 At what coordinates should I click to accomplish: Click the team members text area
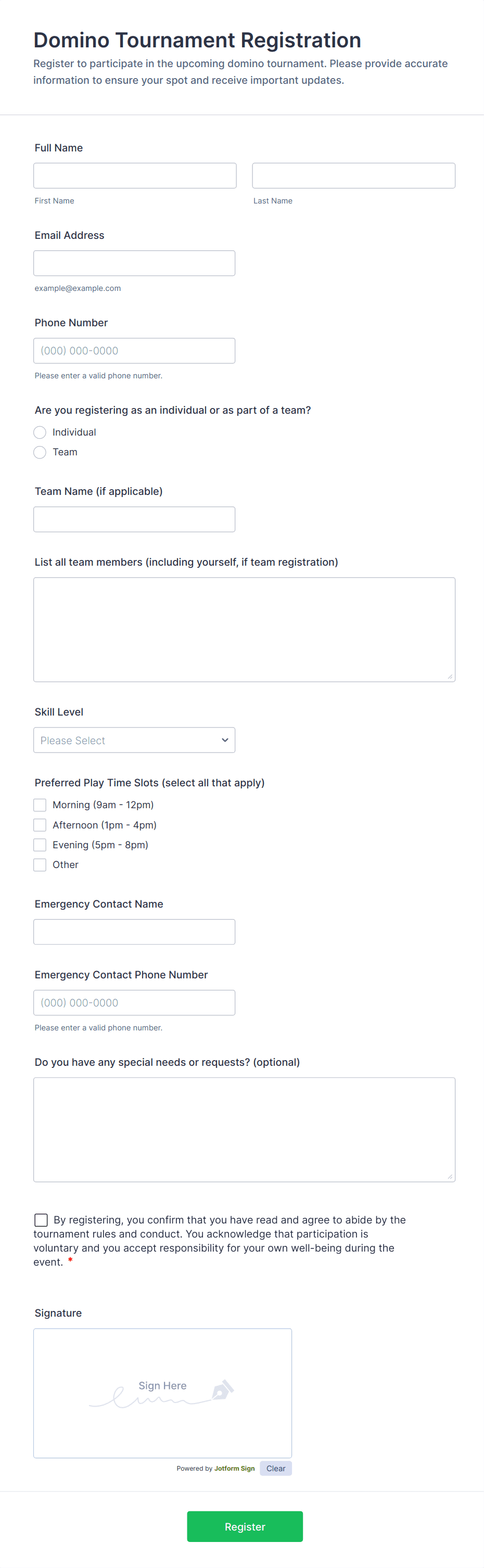click(244, 629)
